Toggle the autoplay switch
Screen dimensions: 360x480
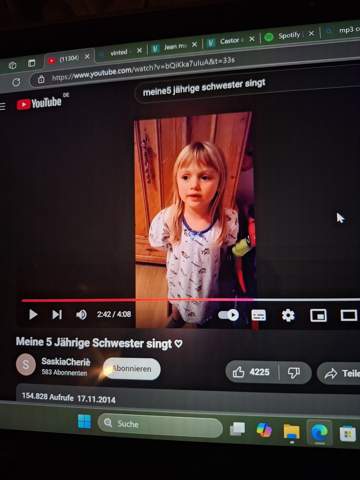click(x=228, y=315)
